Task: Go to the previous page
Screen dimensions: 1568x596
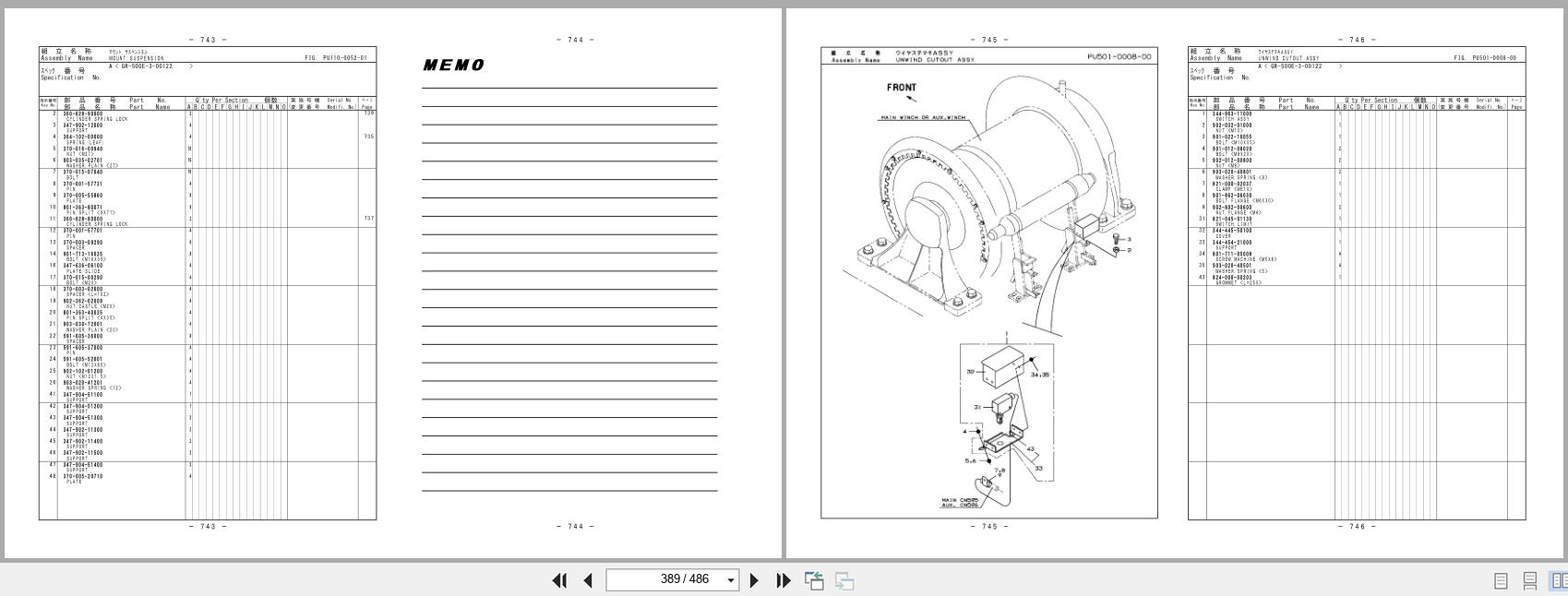Action: [x=588, y=580]
